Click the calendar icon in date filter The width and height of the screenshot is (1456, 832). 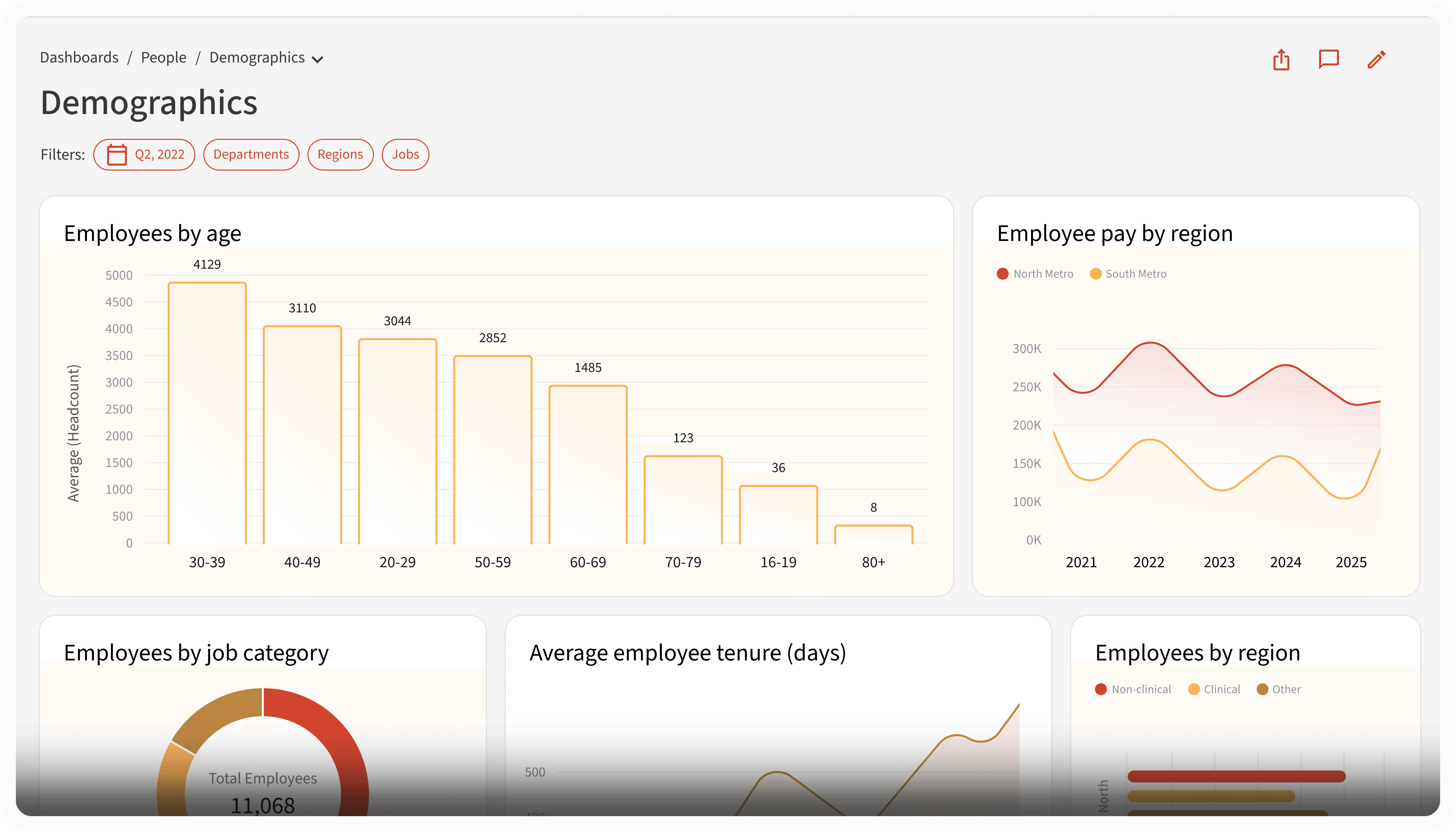pyautogui.click(x=117, y=155)
